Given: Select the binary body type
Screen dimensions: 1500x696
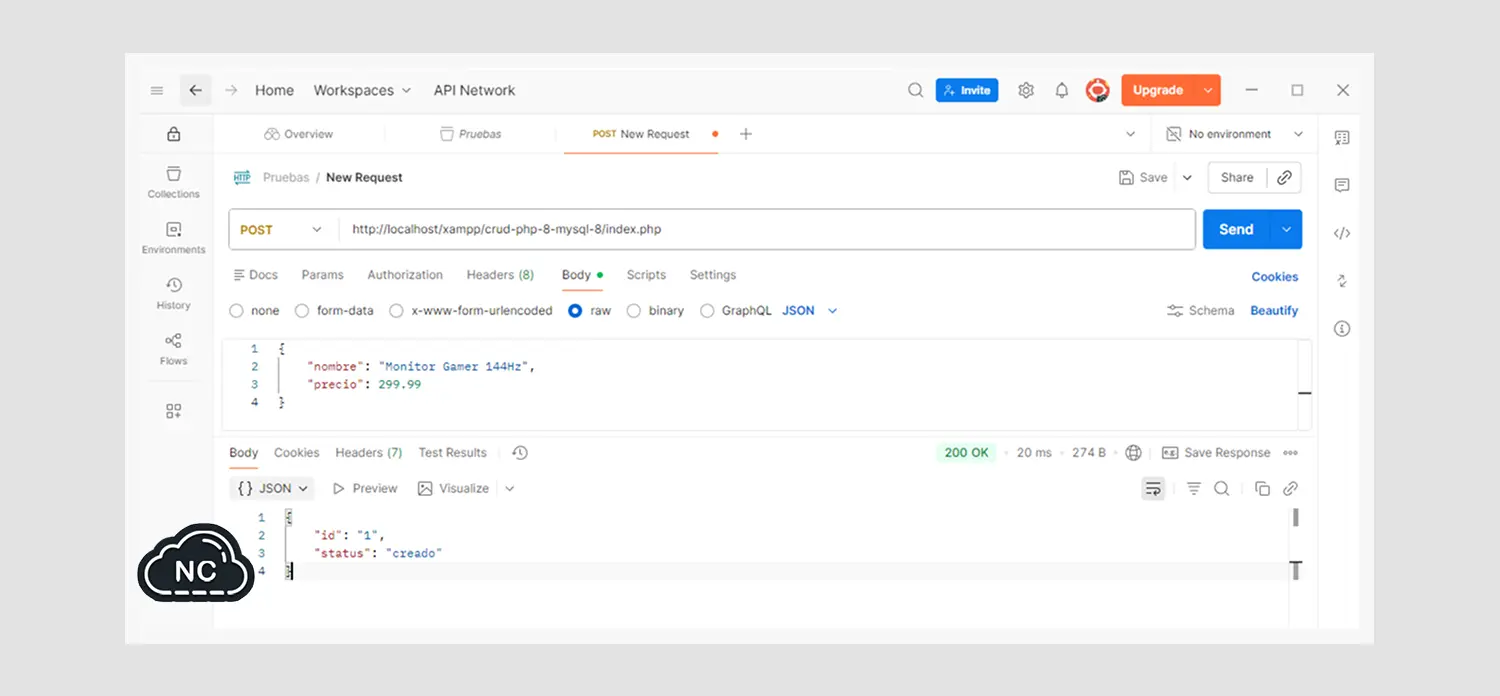Looking at the screenshot, I should click(x=633, y=311).
